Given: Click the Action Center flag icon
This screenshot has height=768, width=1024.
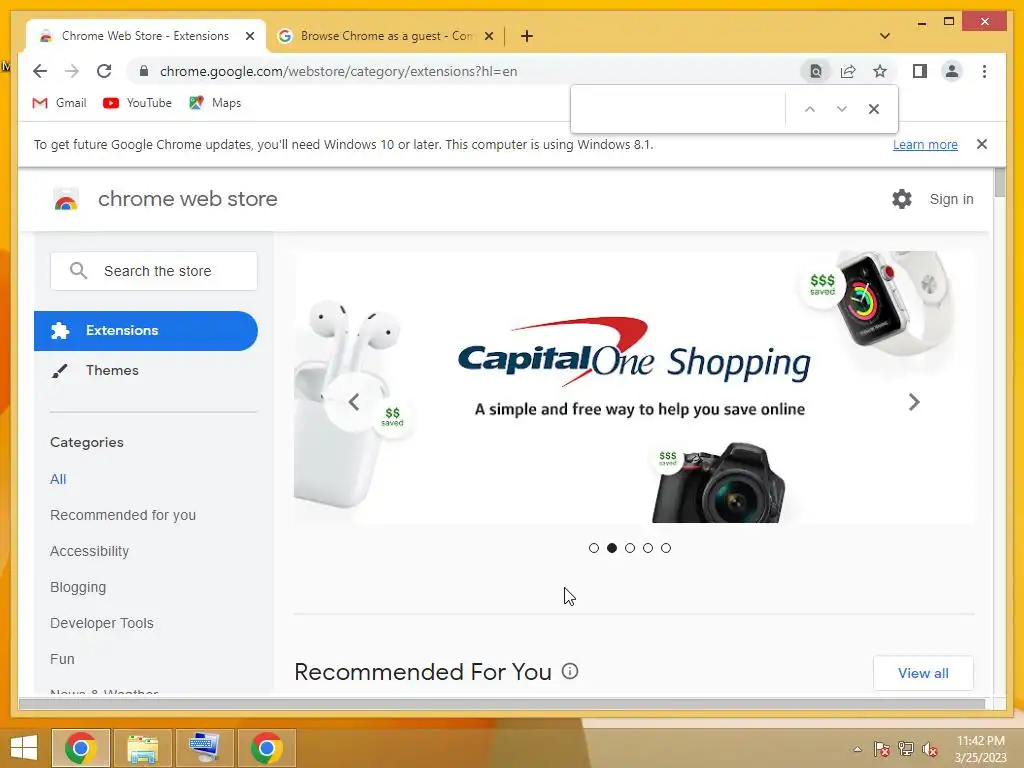Looking at the screenshot, I should 882,749.
